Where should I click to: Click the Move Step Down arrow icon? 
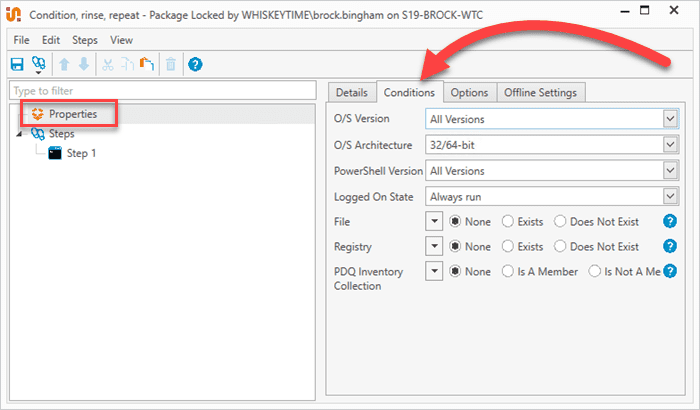84,64
